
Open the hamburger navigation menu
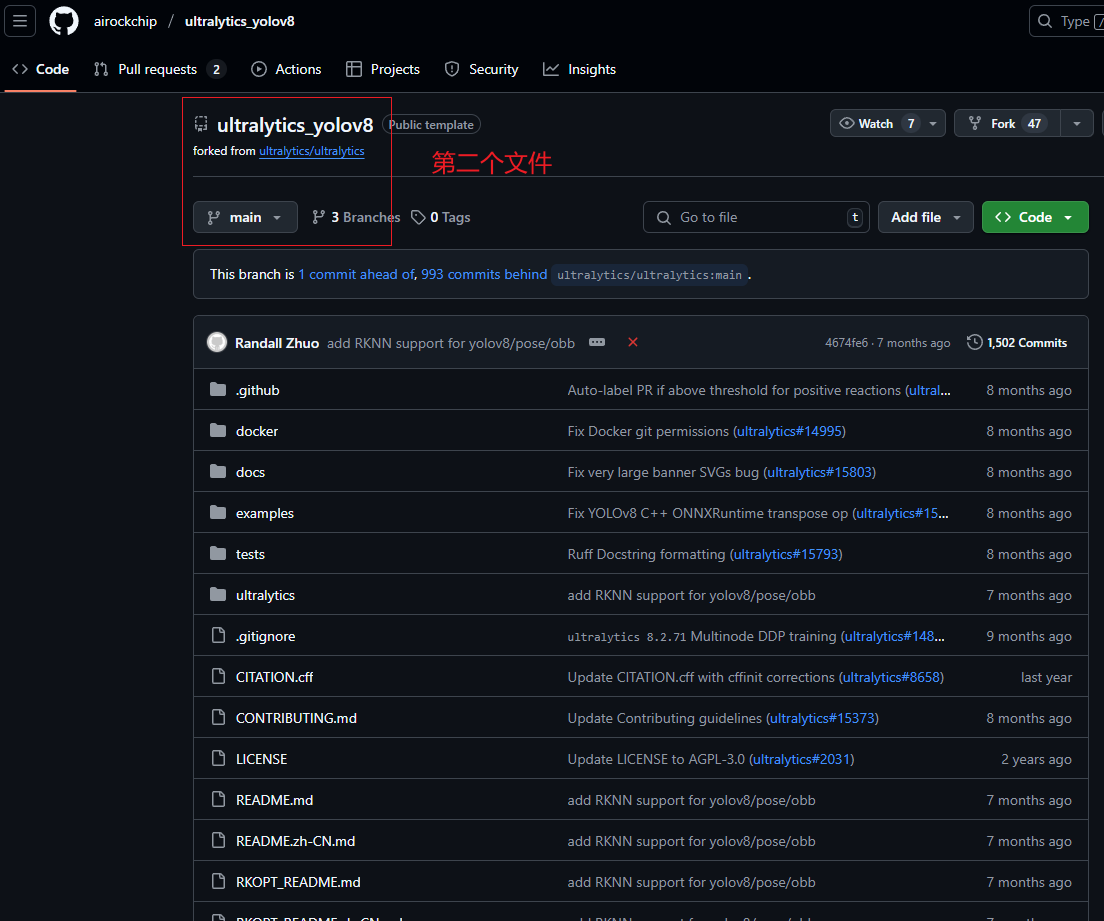20,21
